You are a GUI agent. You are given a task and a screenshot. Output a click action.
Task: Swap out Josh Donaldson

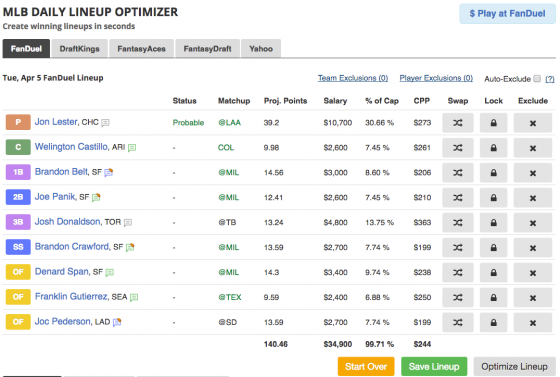click(x=458, y=223)
